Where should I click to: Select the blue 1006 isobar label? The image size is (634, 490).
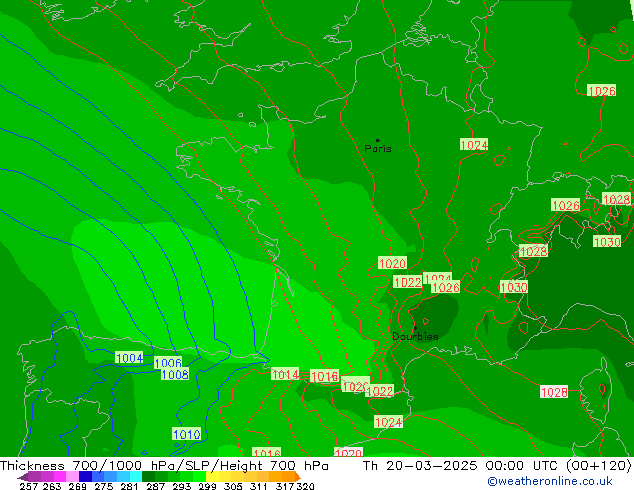tap(168, 363)
